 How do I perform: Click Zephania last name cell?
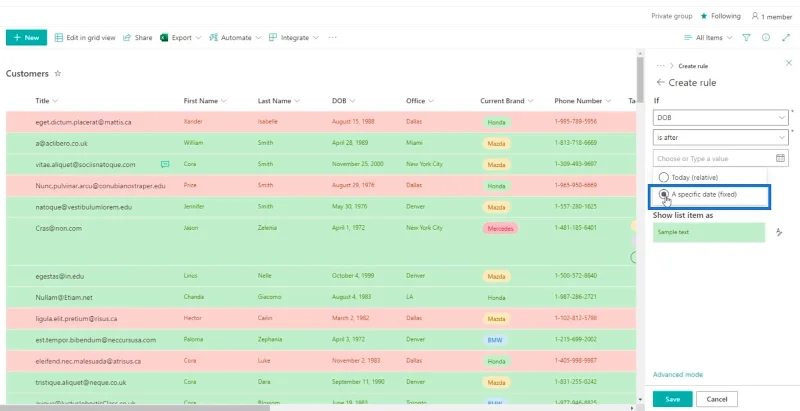tap(269, 339)
